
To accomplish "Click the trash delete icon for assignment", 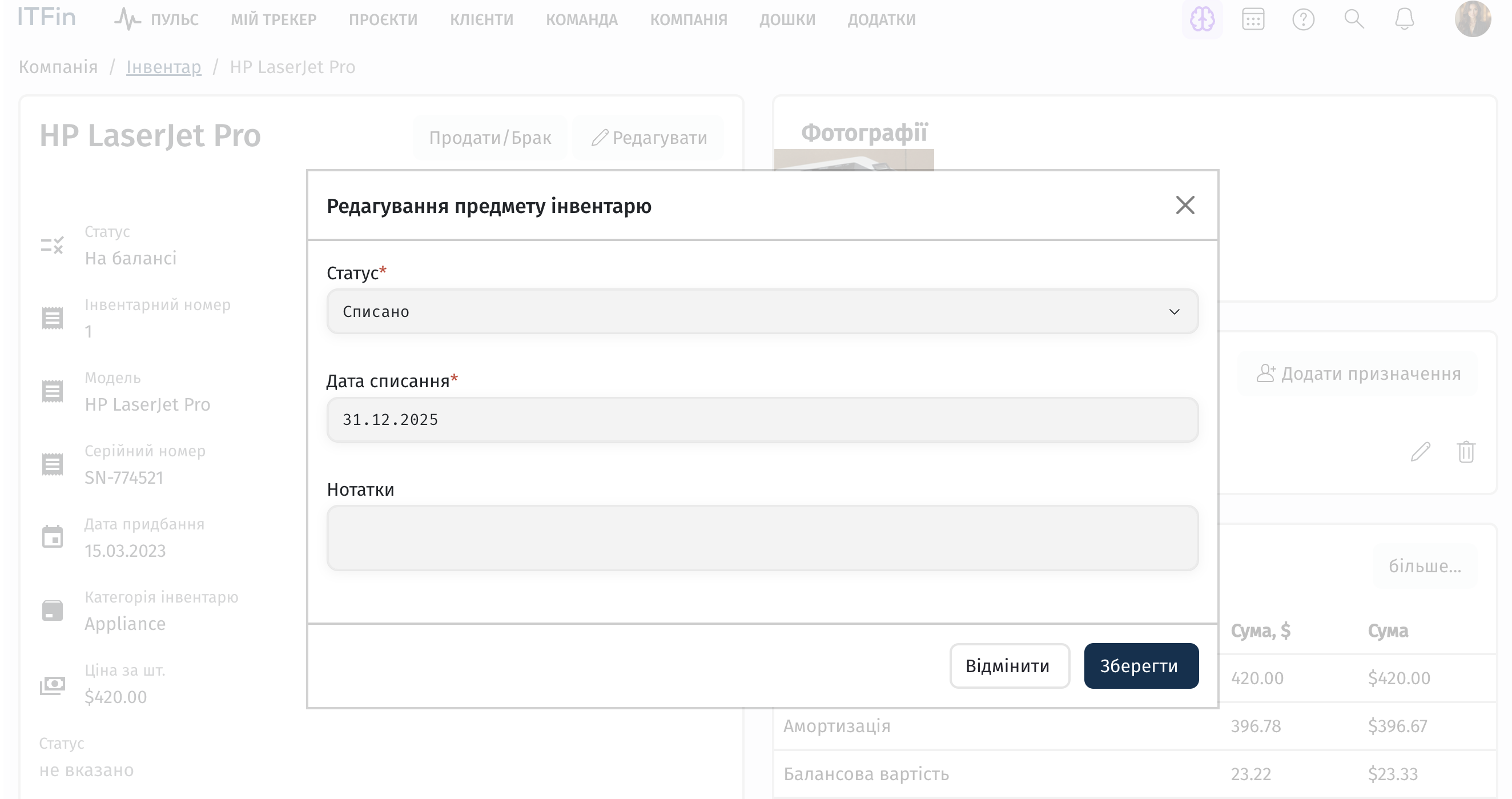I will (x=1466, y=452).
